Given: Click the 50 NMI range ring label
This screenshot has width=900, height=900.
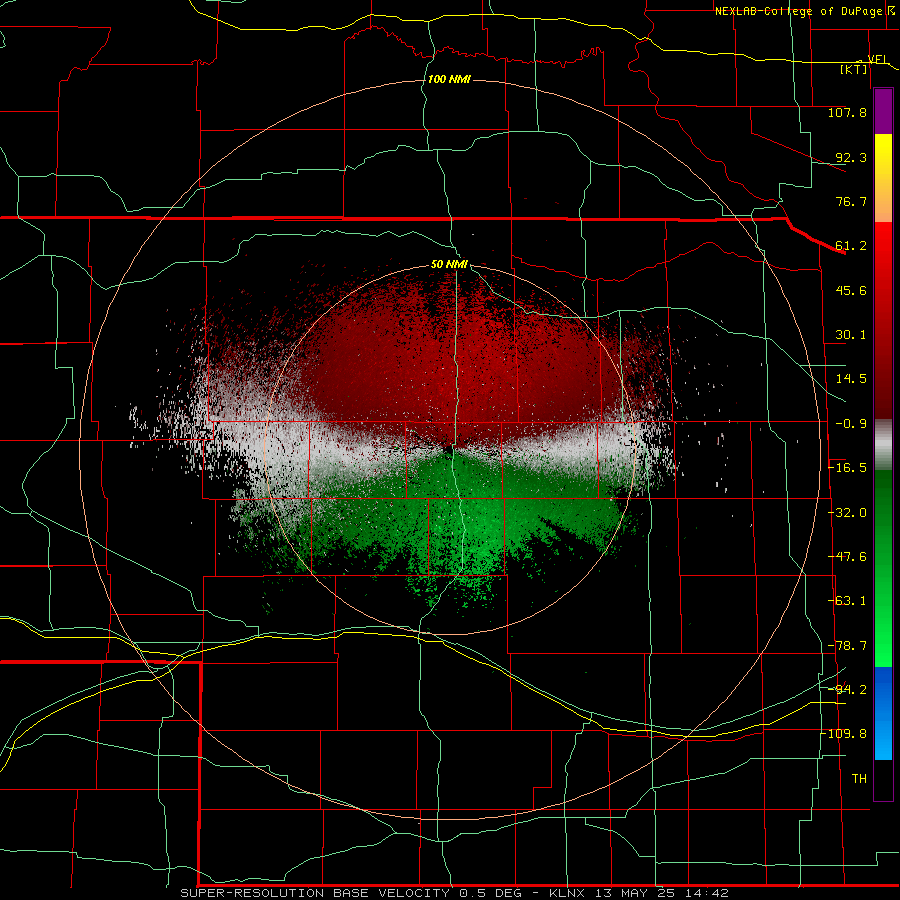Looking at the screenshot, I should coord(449,264).
